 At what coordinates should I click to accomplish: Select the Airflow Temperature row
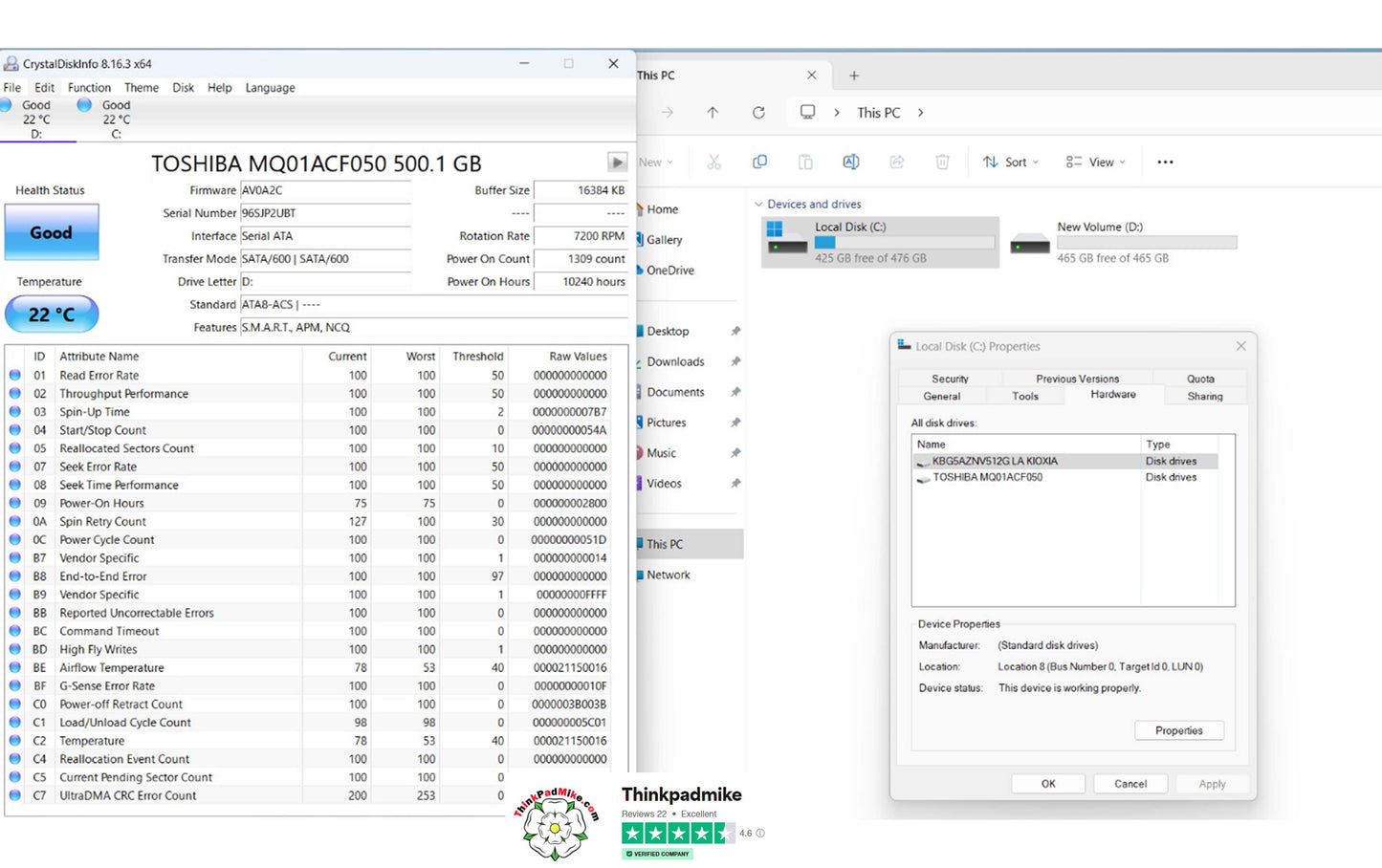317,668
